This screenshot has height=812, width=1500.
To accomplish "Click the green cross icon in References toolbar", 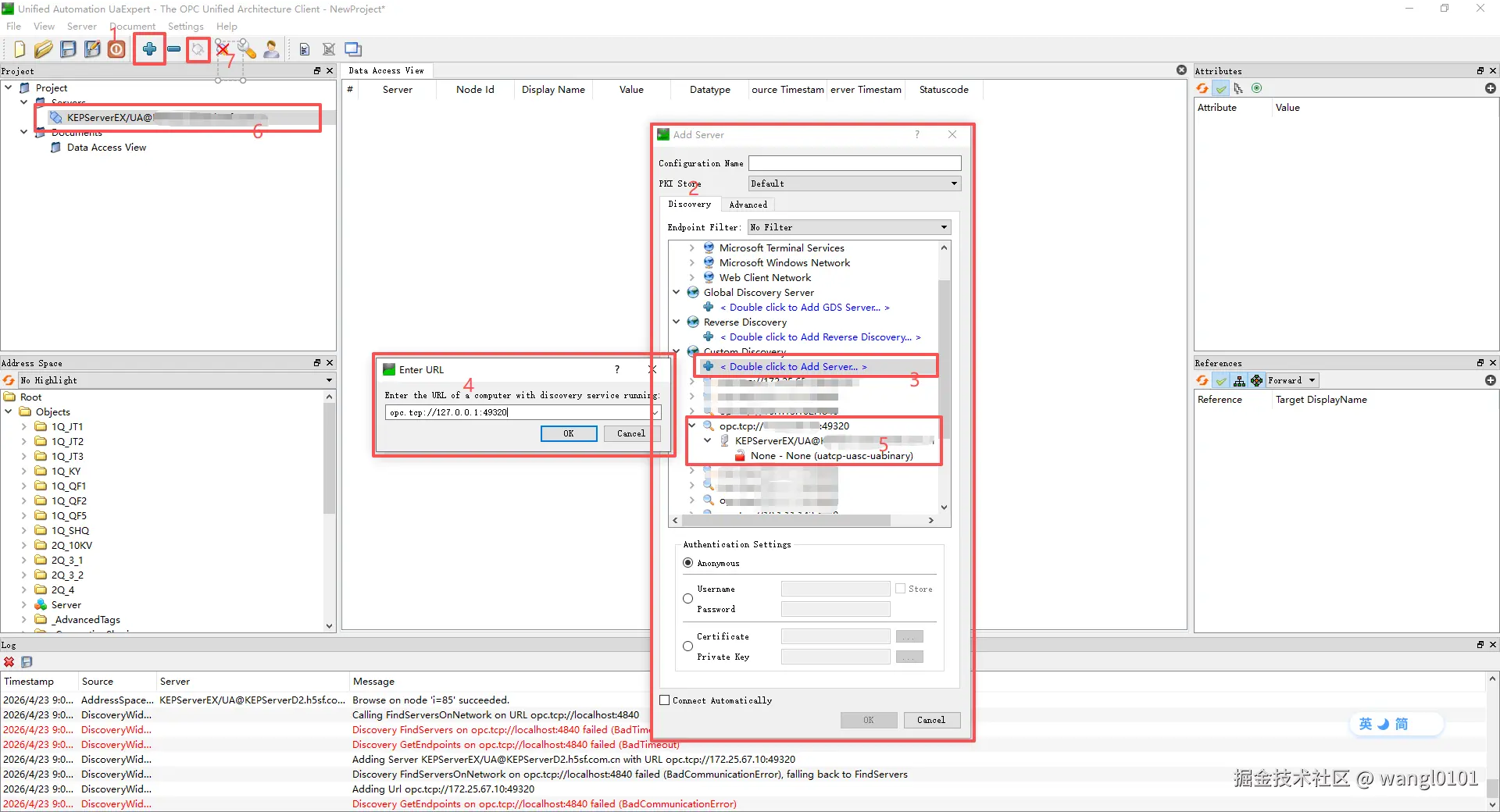I will [x=1256, y=380].
